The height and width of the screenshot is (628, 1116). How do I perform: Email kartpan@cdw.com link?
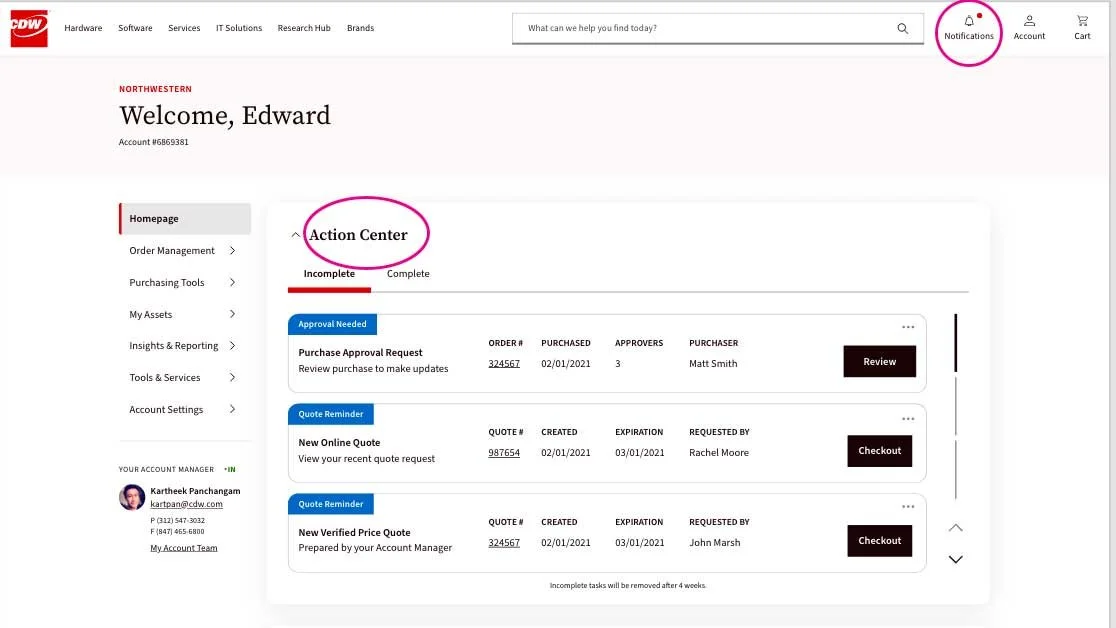186,504
